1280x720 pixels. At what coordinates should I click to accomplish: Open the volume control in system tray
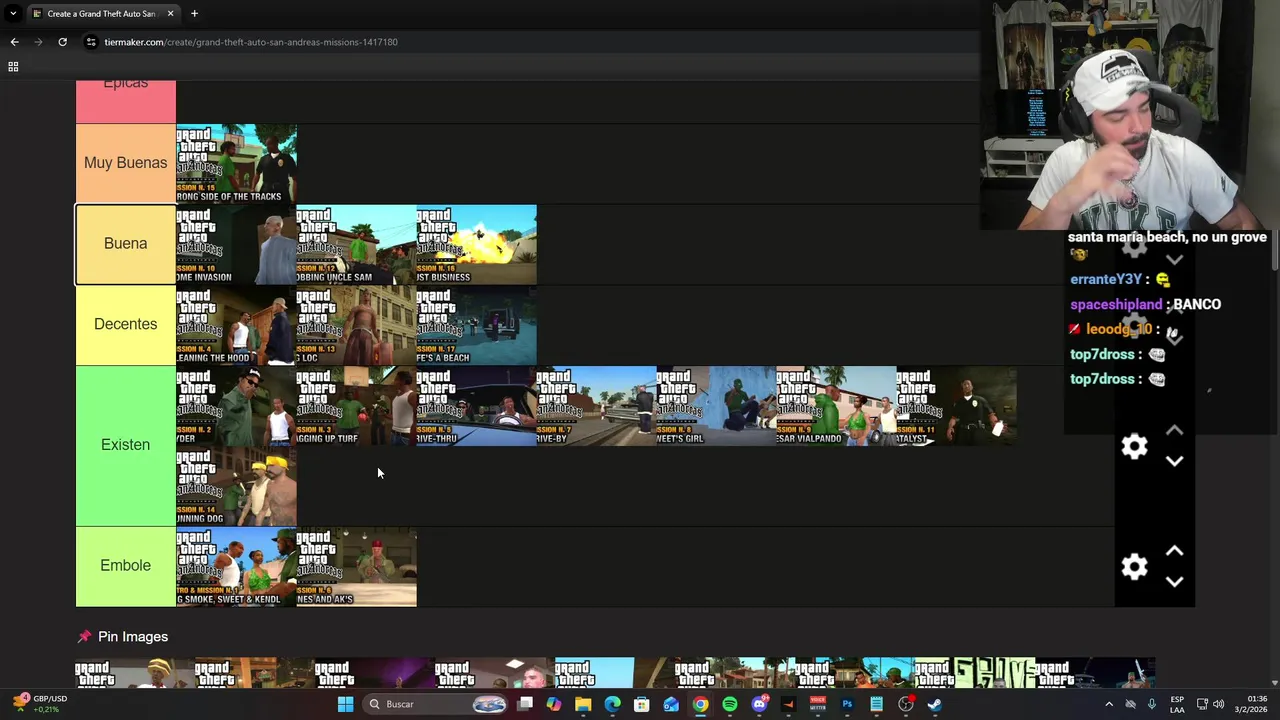pos(1218,704)
